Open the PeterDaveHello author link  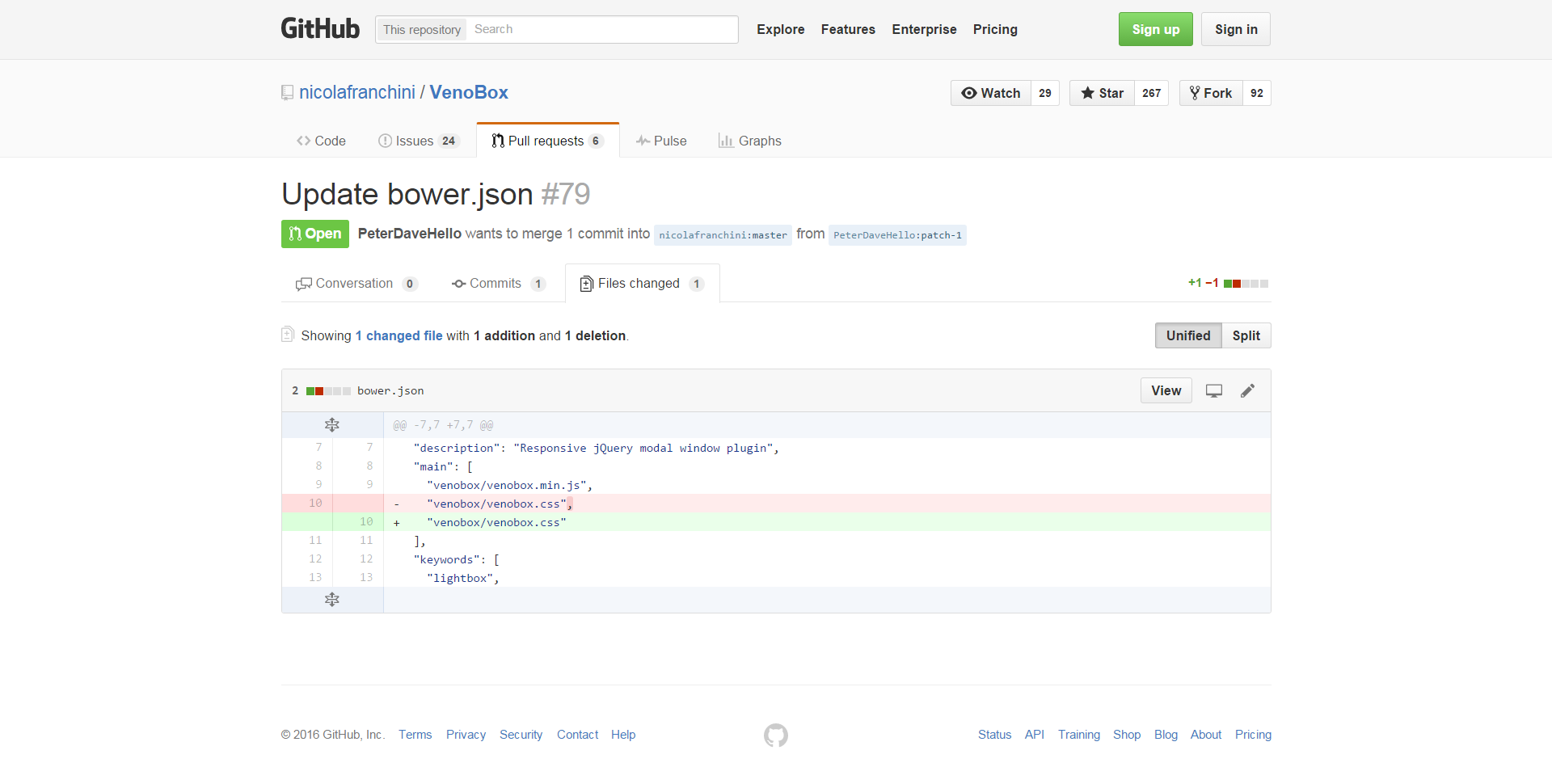pos(410,234)
